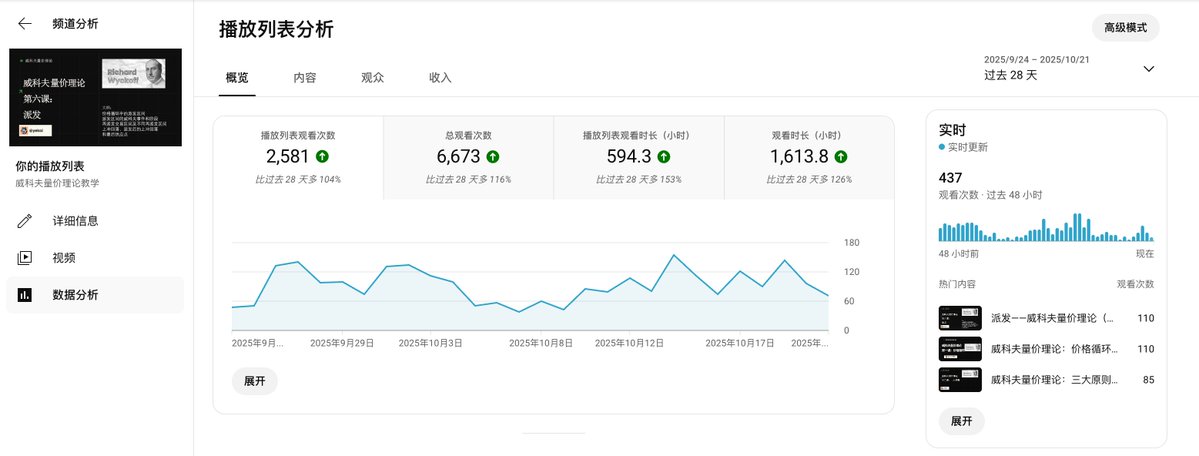The height and width of the screenshot is (456, 1199).
Task: Click the 48-hour realtime bar chart
Action: [x=1045, y=228]
